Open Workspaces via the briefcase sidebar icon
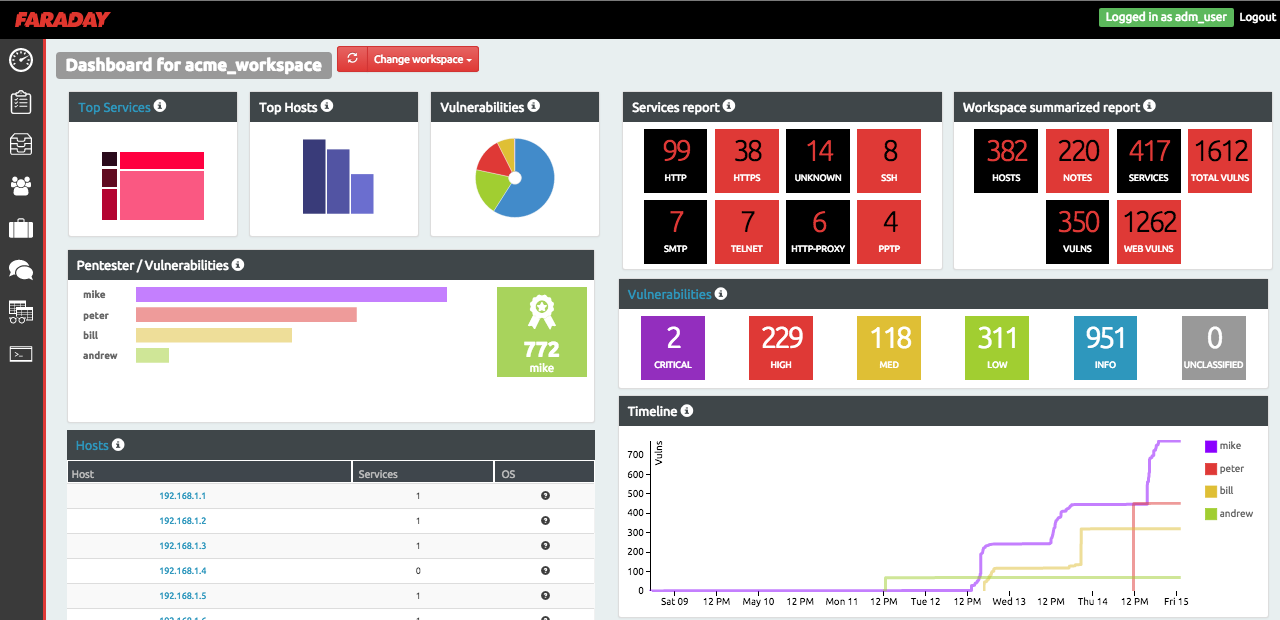Viewport: 1280px width, 620px height. click(x=20, y=228)
